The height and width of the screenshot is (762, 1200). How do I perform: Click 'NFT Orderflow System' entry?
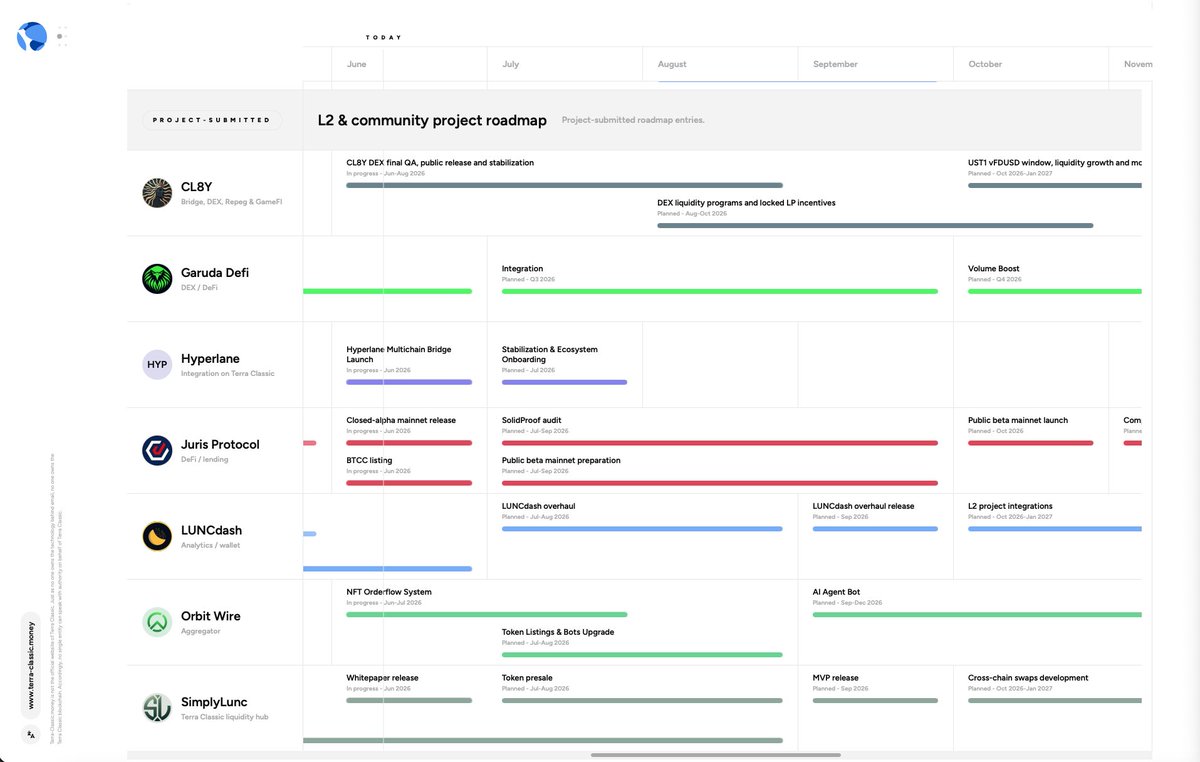click(486, 602)
